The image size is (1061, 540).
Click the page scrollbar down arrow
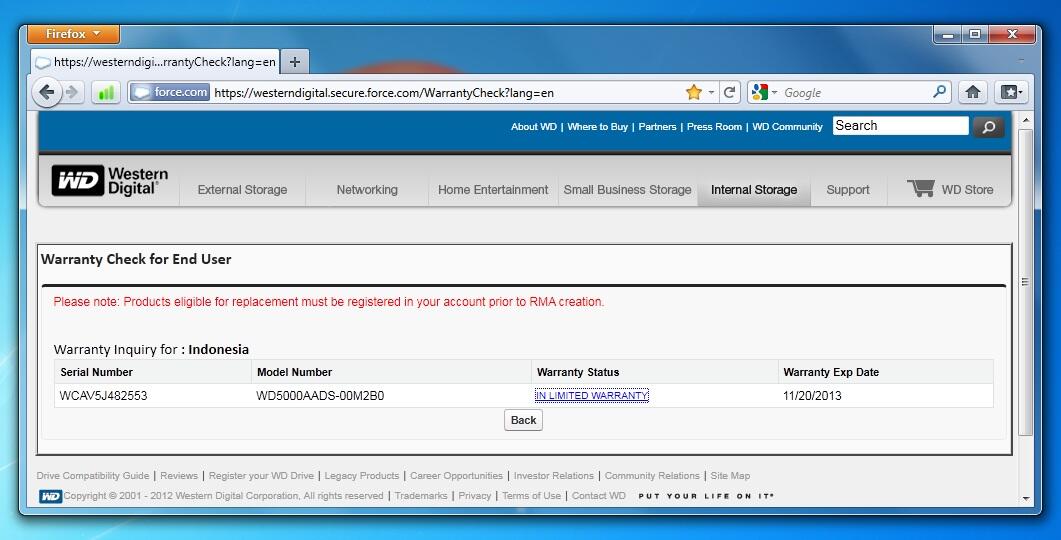pyautogui.click(x=1026, y=499)
